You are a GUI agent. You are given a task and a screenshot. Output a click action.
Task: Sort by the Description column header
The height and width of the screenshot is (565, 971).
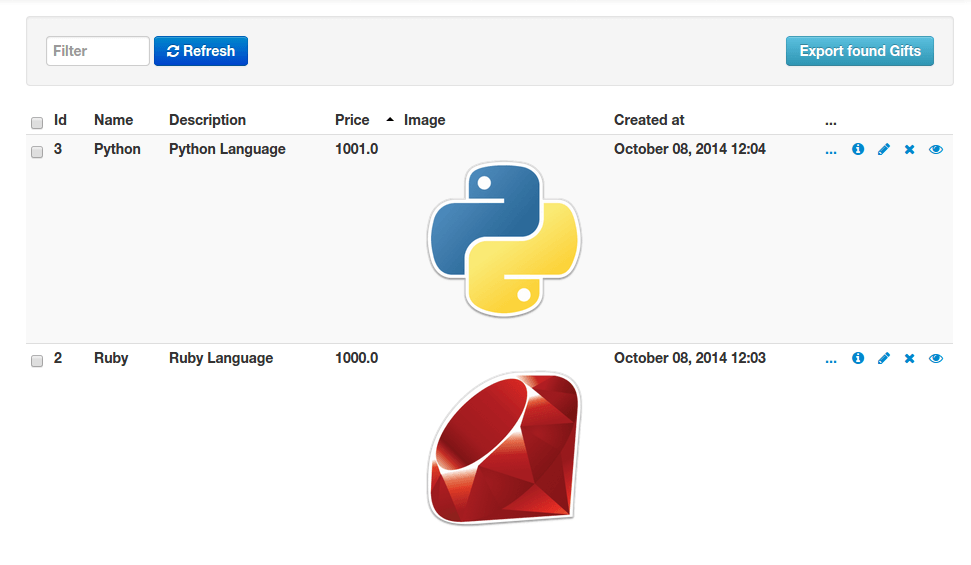(x=207, y=120)
